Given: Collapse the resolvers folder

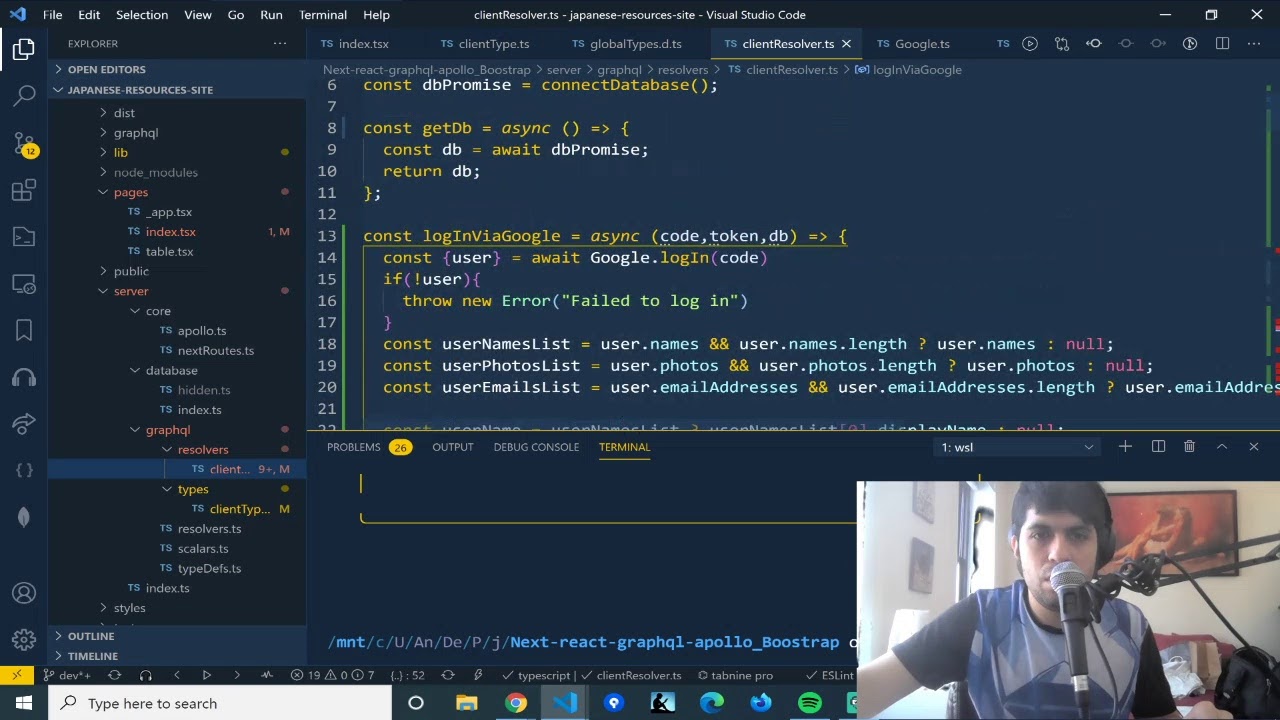Looking at the screenshot, I should click(x=176, y=449).
